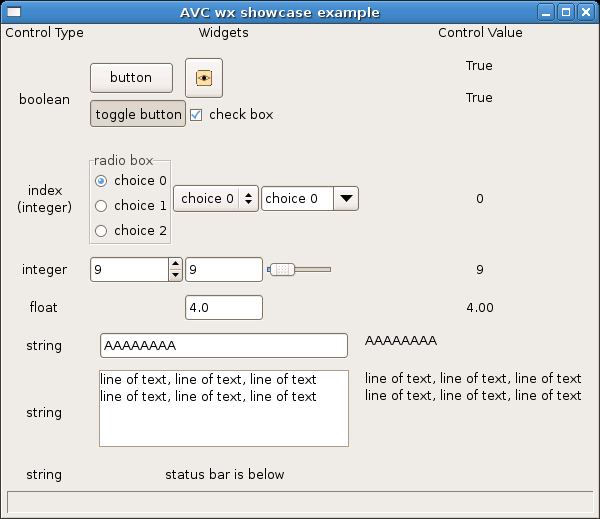The height and width of the screenshot is (519, 600).
Task: Click the eye icon bitmap button
Action: [204, 78]
